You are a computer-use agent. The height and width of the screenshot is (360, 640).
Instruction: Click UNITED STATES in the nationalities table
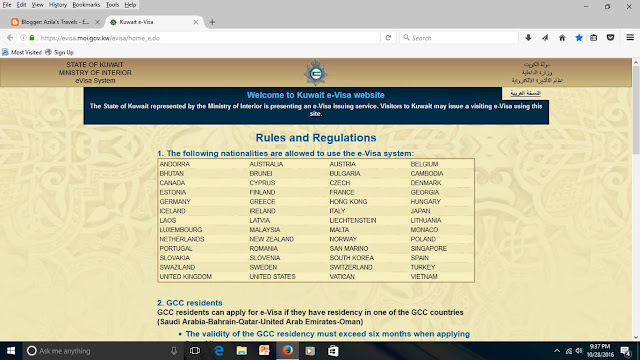pyautogui.click(x=272, y=277)
